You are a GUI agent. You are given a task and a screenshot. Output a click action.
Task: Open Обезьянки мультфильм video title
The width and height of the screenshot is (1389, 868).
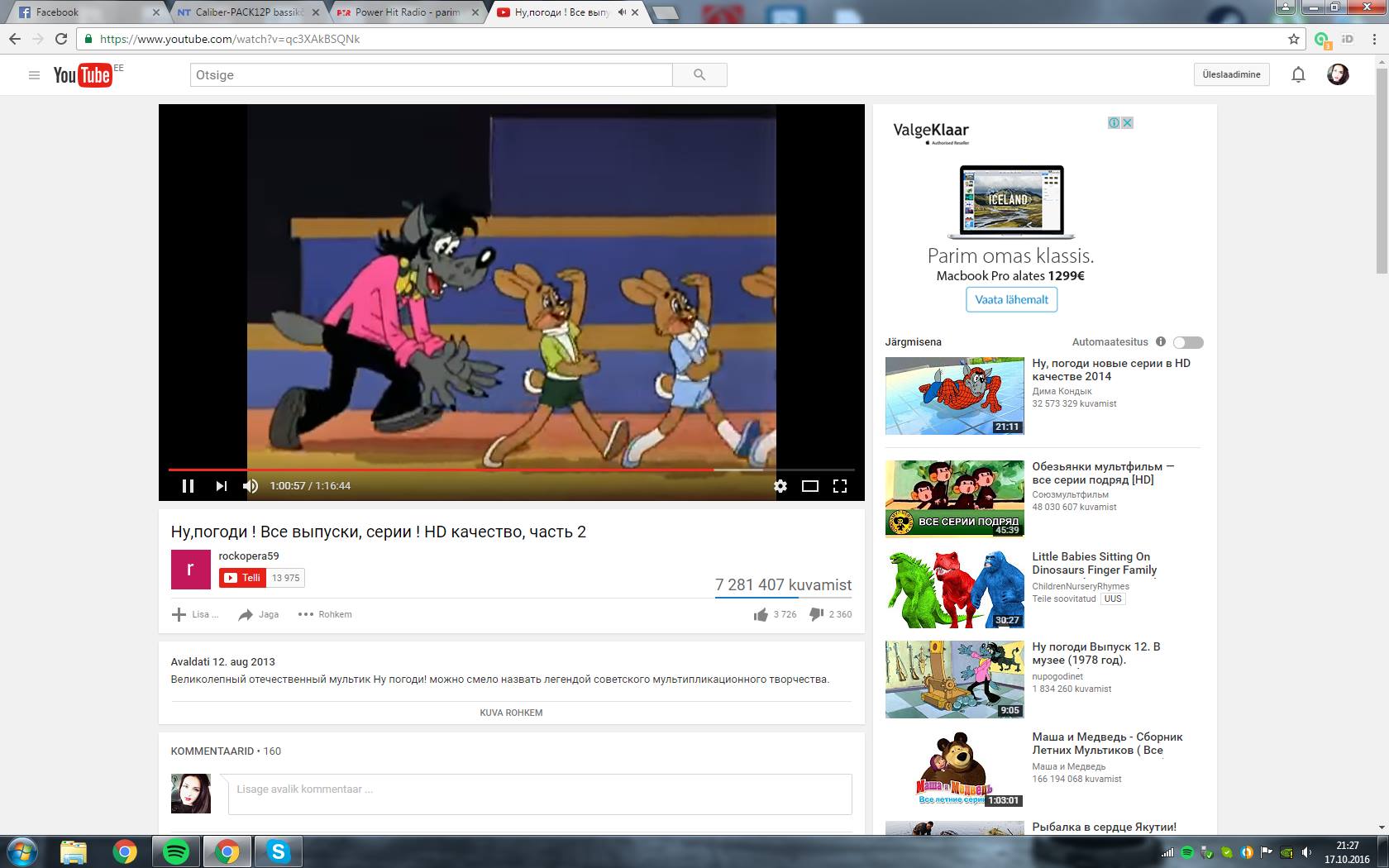pyautogui.click(x=1103, y=473)
